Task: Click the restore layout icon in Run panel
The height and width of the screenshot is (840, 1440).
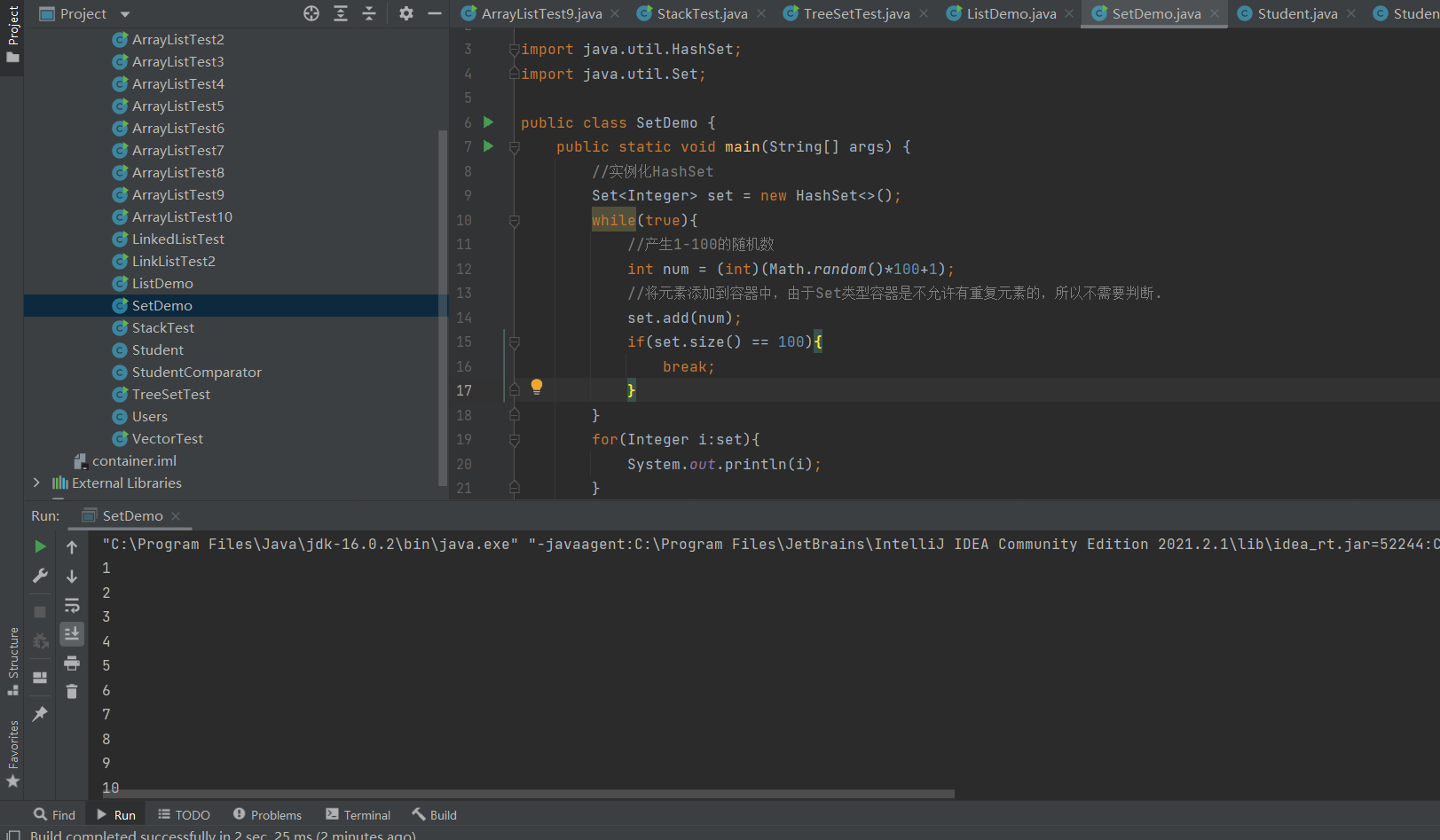Action: (40, 677)
